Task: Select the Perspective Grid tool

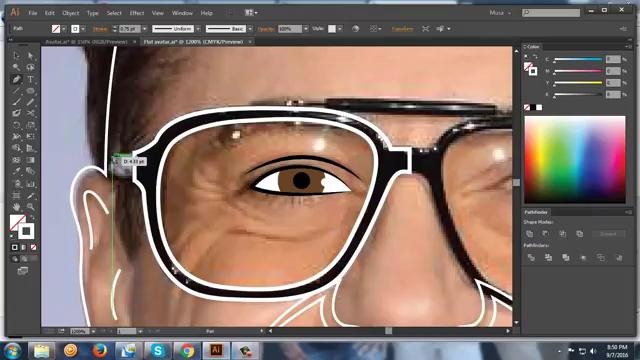Action: coord(30,148)
